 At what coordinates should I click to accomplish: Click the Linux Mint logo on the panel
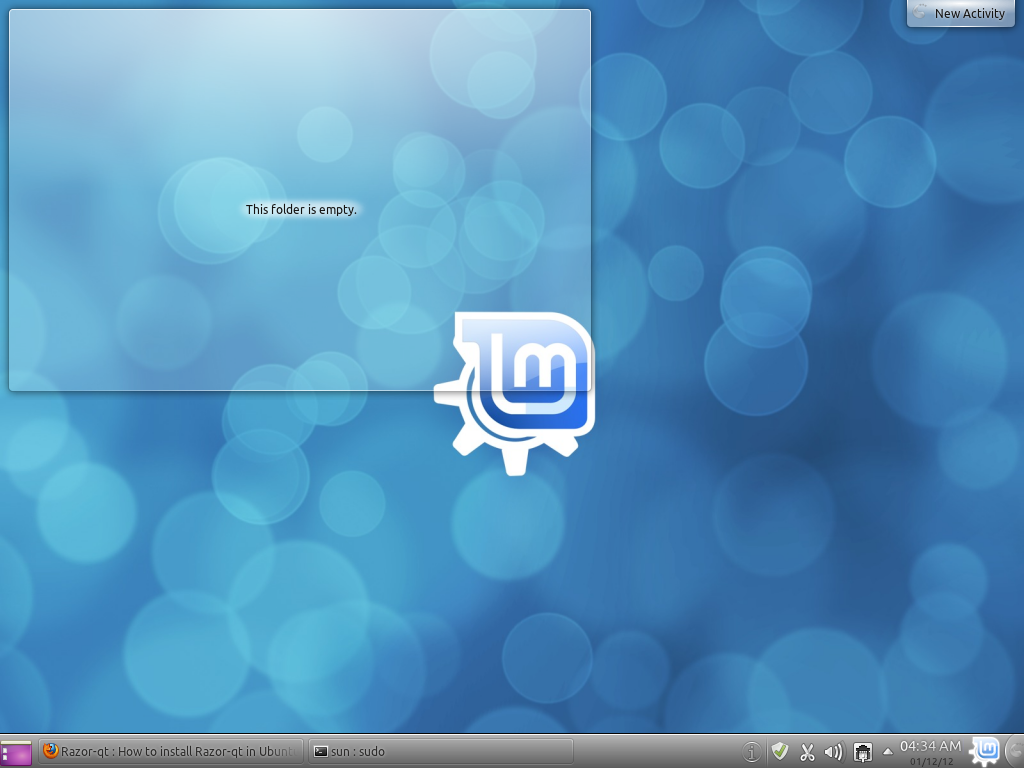point(986,750)
